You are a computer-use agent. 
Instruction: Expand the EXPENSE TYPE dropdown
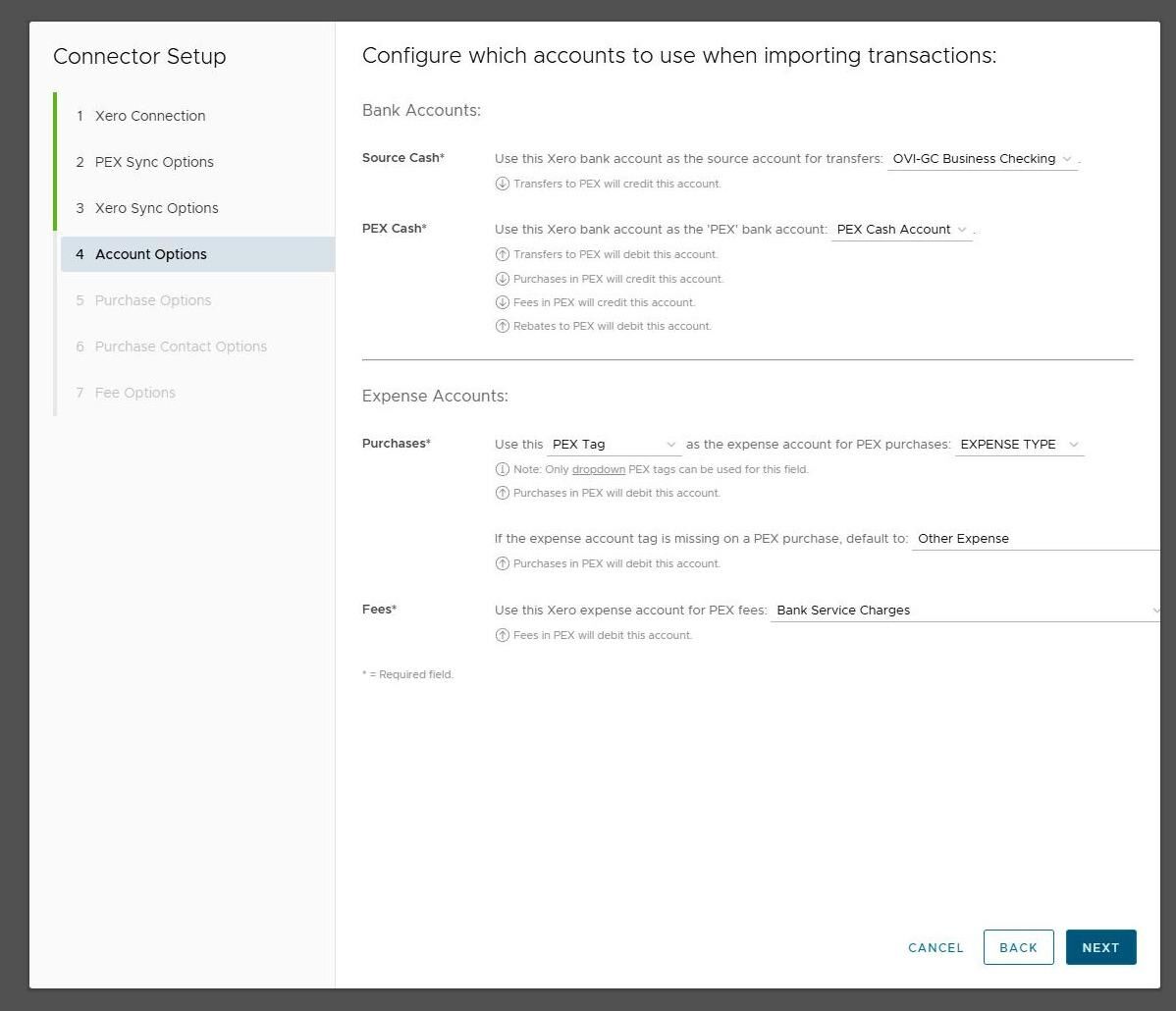(1019, 445)
